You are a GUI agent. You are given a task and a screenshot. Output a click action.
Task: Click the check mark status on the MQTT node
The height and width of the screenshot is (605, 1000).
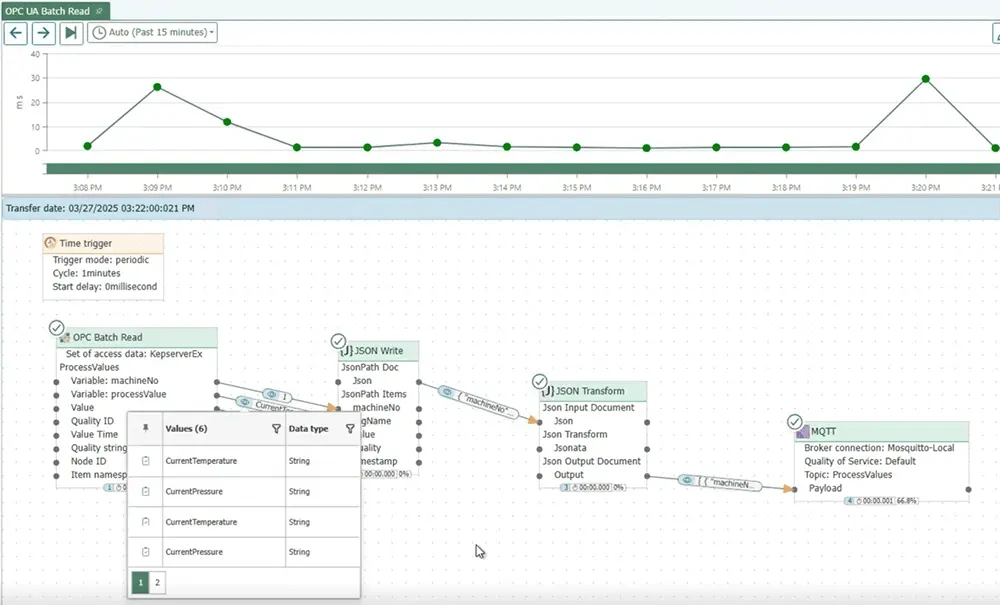[x=795, y=422]
